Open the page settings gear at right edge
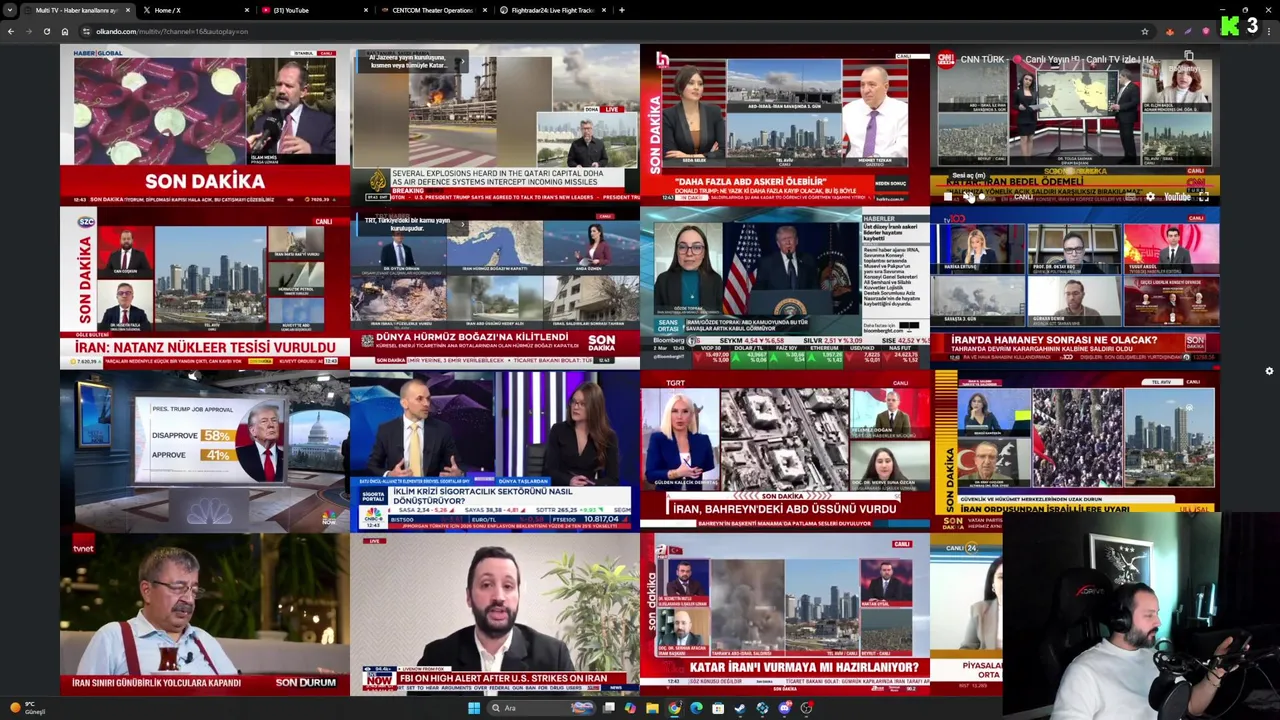This screenshot has width=1280, height=720. tap(1269, 371)
